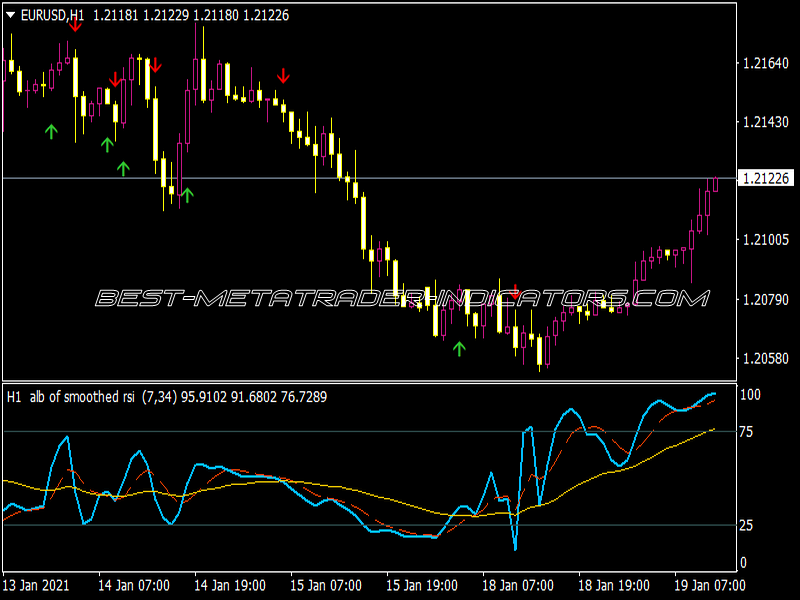Click the 13 Jan 2021 date label
Screen dimensions: 800x600
[x=36, y=585]
